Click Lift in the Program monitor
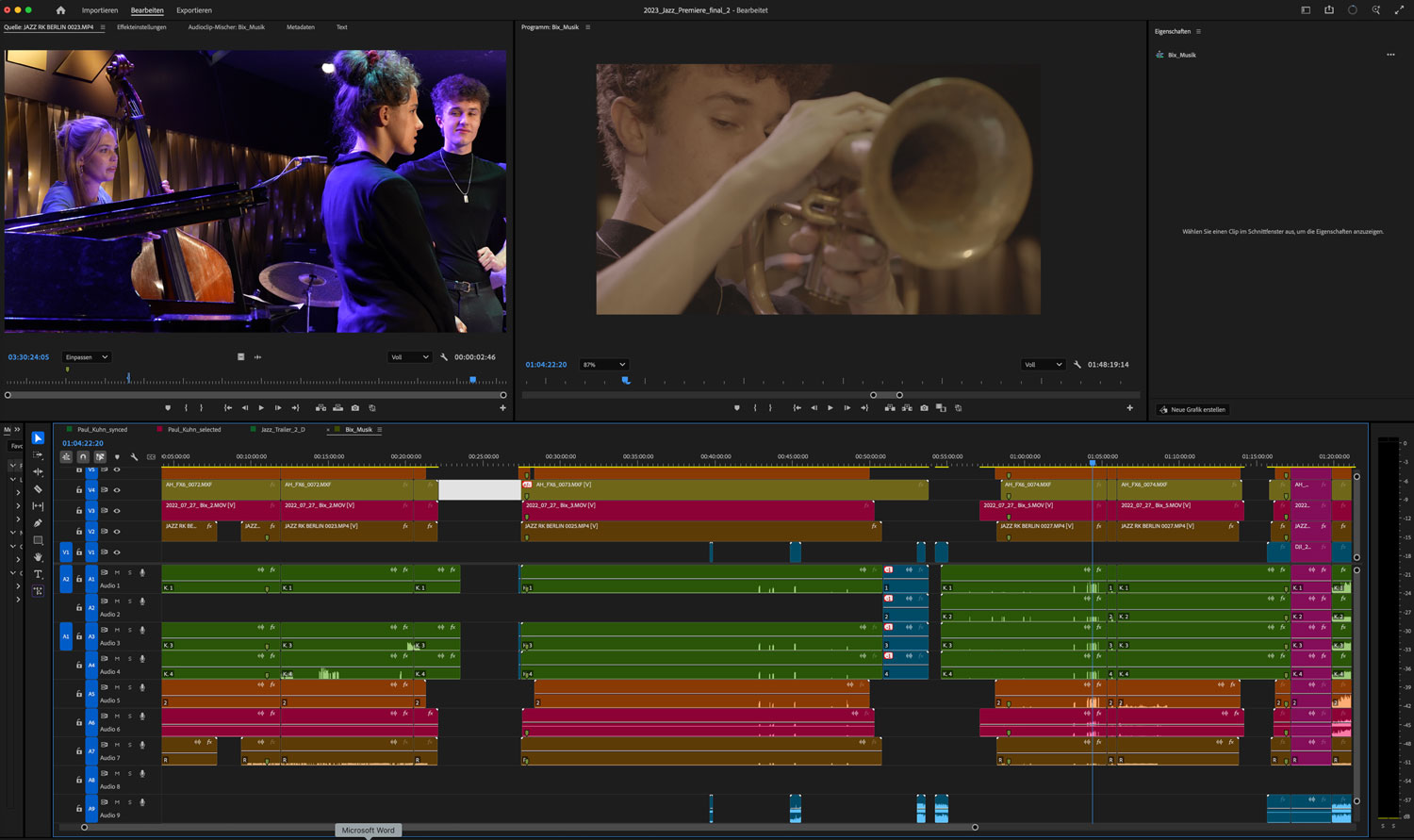This screenshot has width=1414, height=840. [890, 408]
